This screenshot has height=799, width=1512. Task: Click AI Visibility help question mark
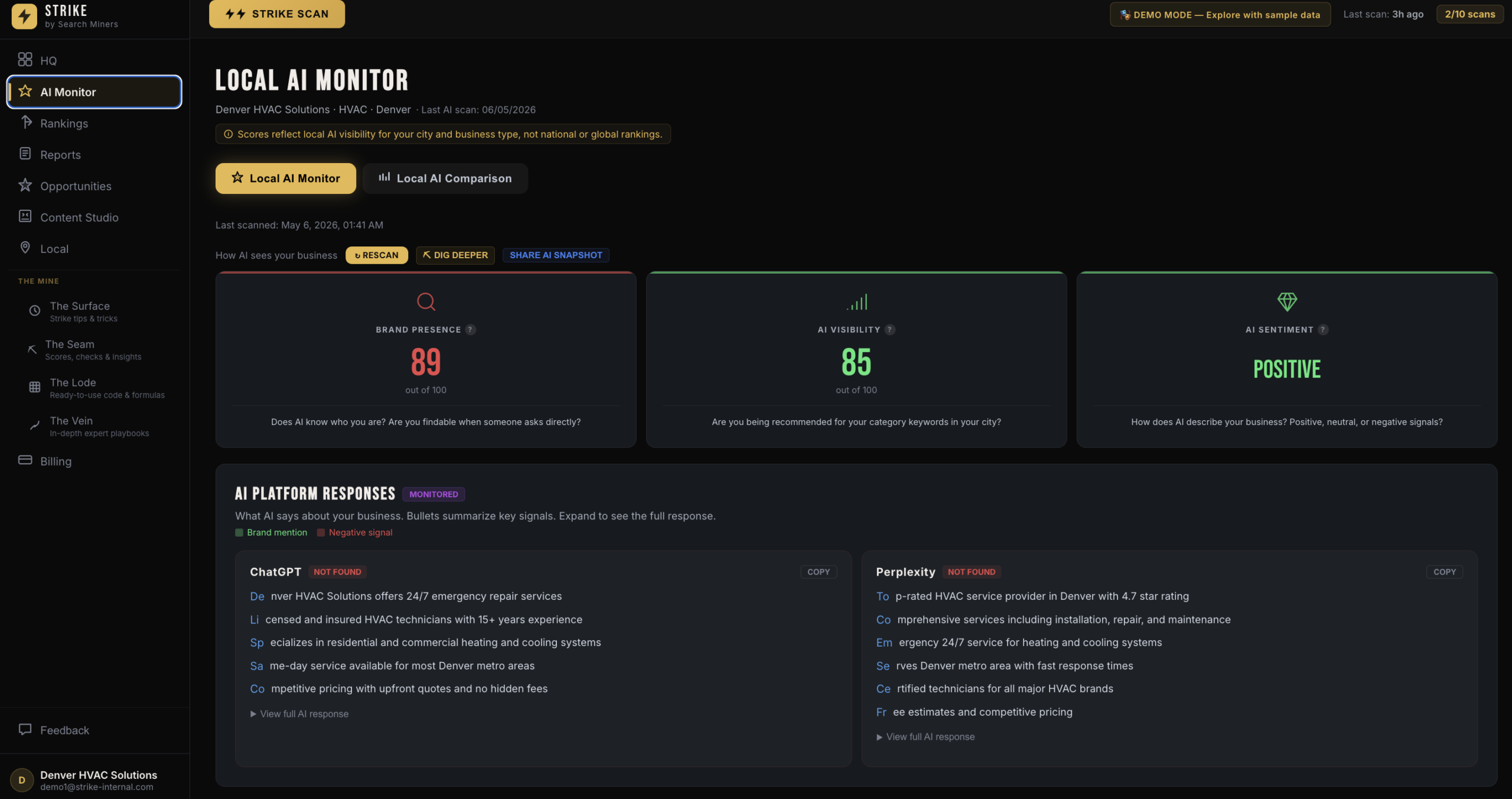[889, 330]
